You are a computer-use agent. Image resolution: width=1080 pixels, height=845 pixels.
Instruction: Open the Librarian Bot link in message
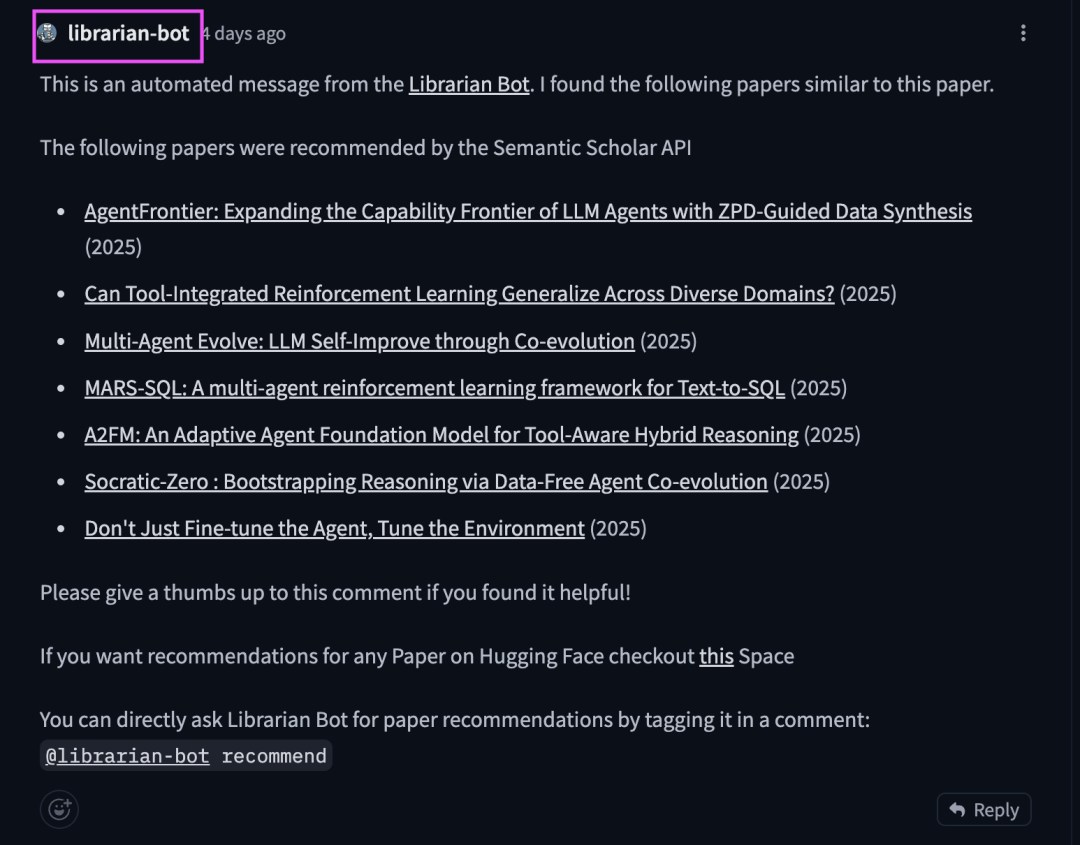469,84
